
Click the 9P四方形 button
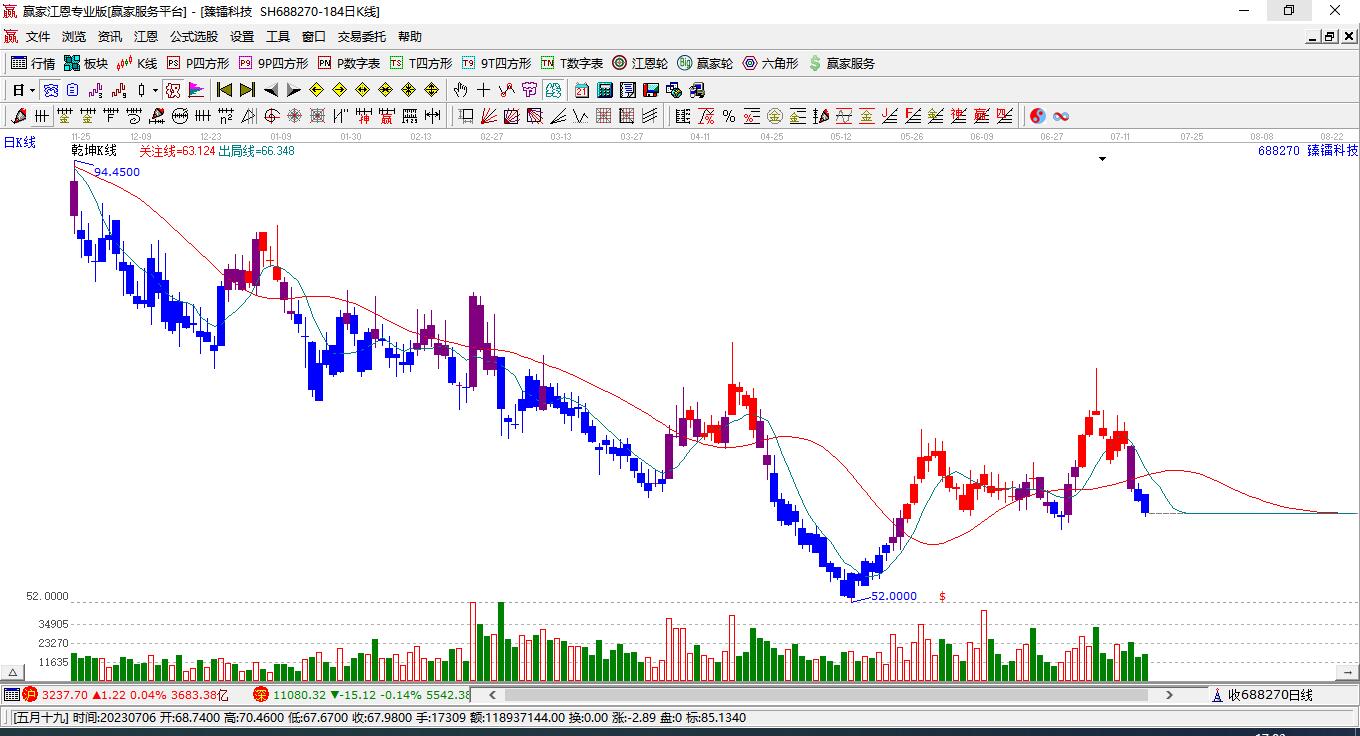point(273,63)
